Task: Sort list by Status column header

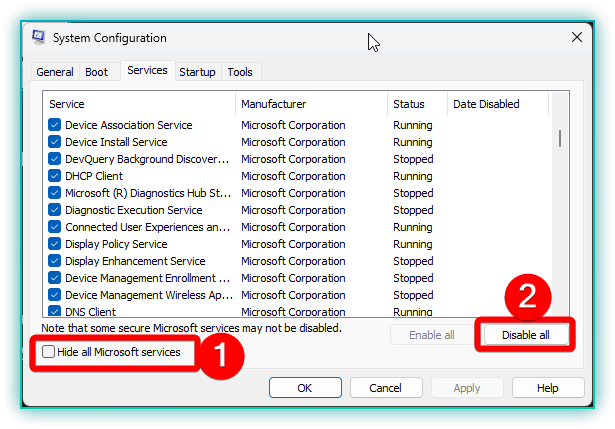Action: tap(415, 104)
